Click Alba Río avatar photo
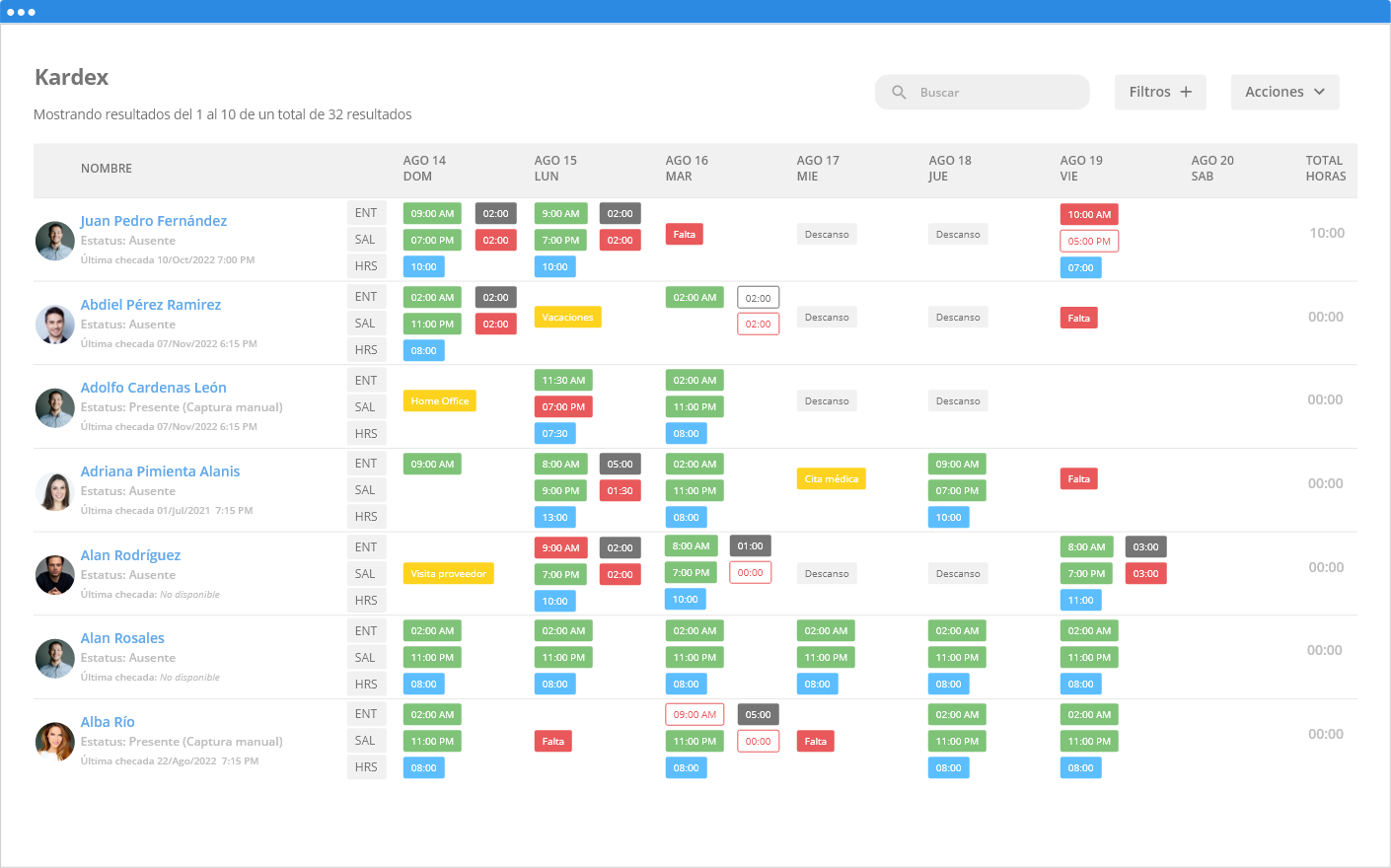The width and height of the screenshot is (1391, 868). [55, 742]
